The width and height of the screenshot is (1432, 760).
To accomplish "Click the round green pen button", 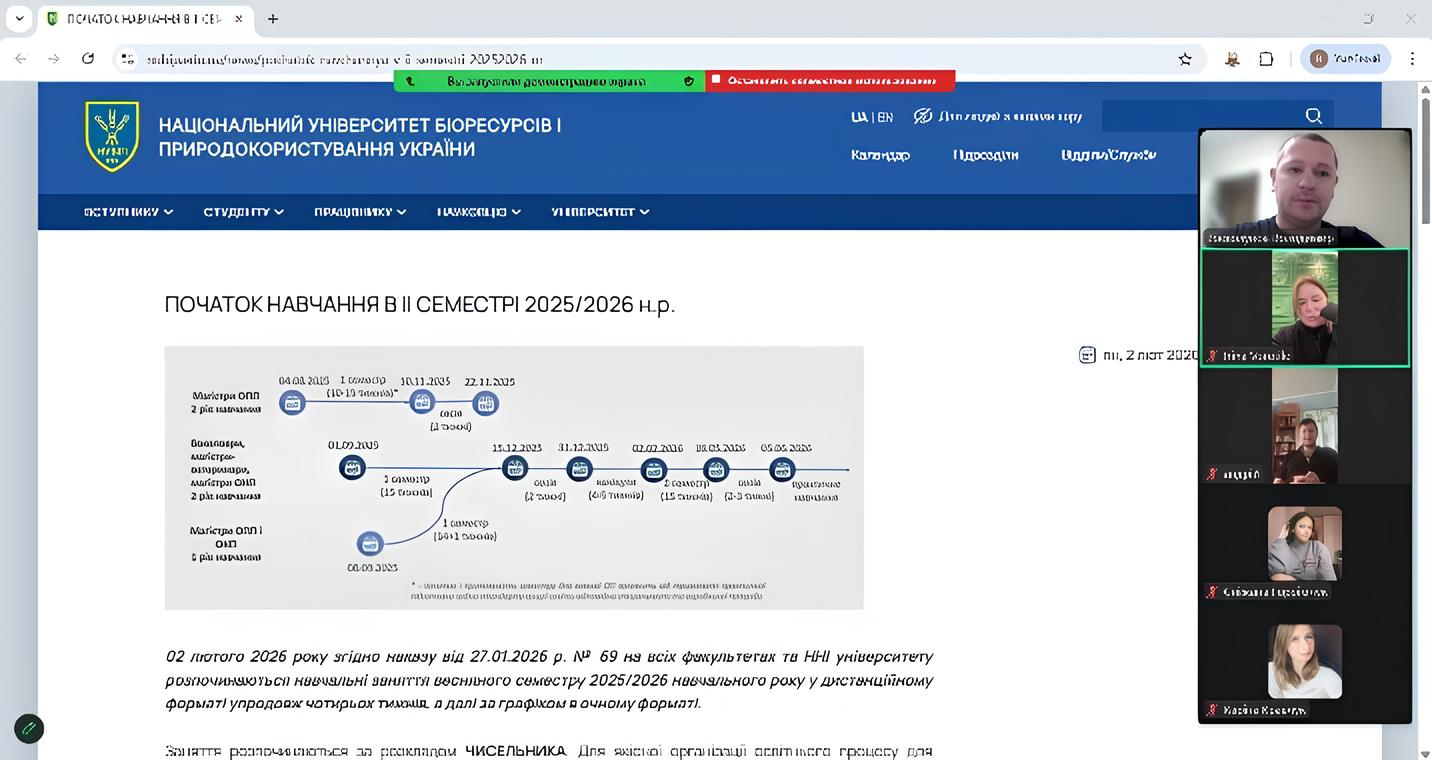I will pos(29,728).
